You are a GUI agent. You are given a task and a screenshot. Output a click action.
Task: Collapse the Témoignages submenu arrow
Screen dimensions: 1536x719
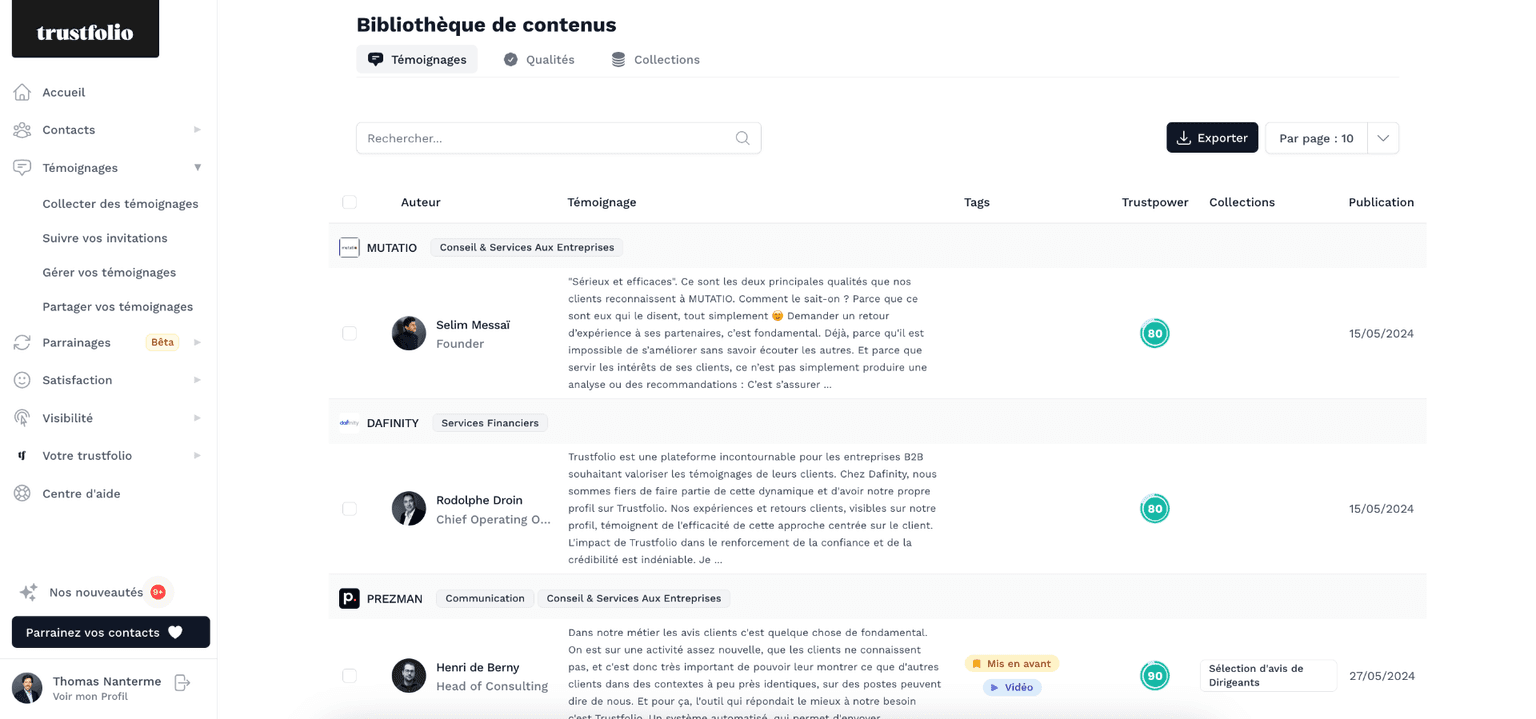click(x=197, y=168)
